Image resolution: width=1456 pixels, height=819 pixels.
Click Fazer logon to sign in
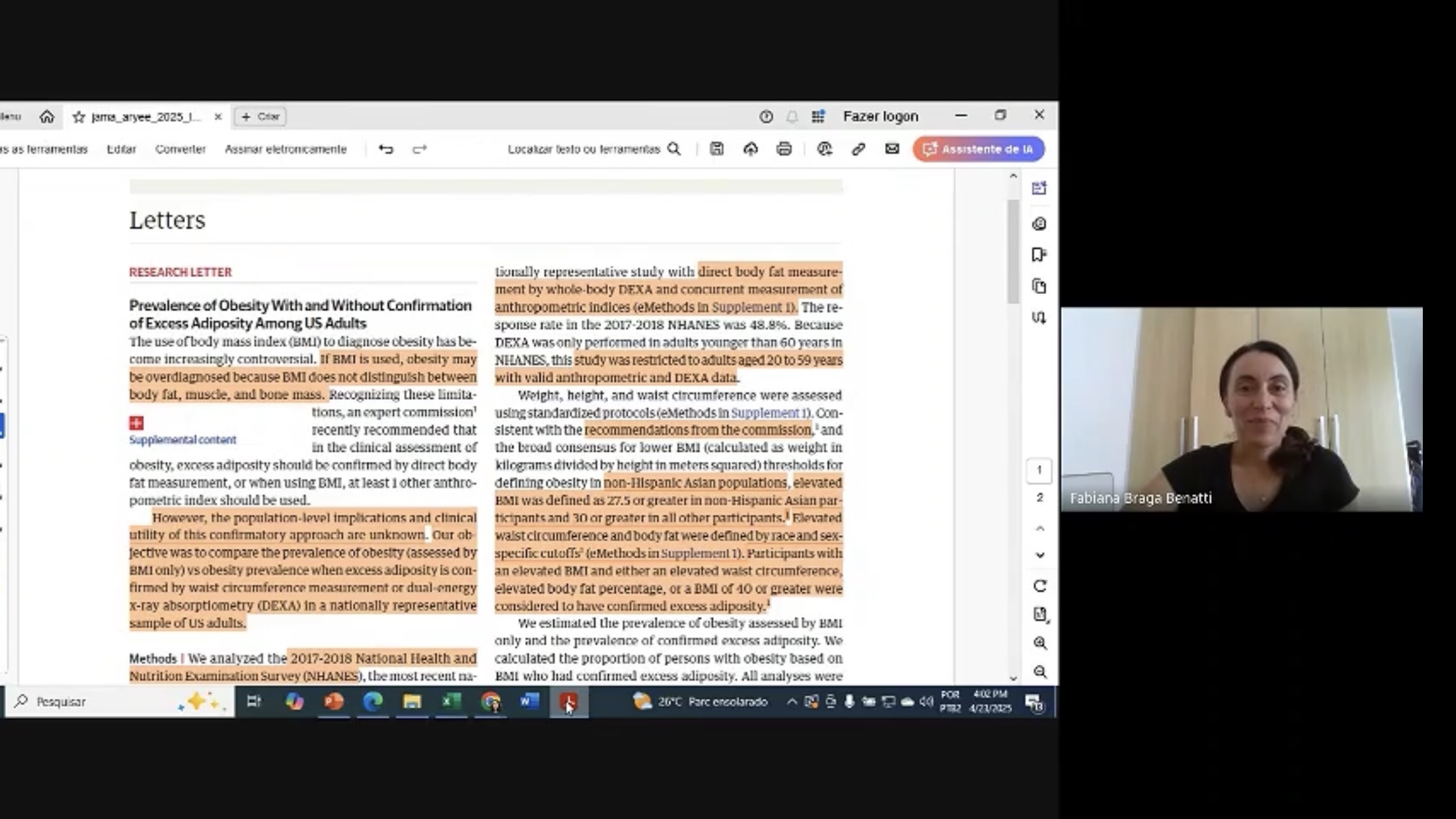point(880,116)
